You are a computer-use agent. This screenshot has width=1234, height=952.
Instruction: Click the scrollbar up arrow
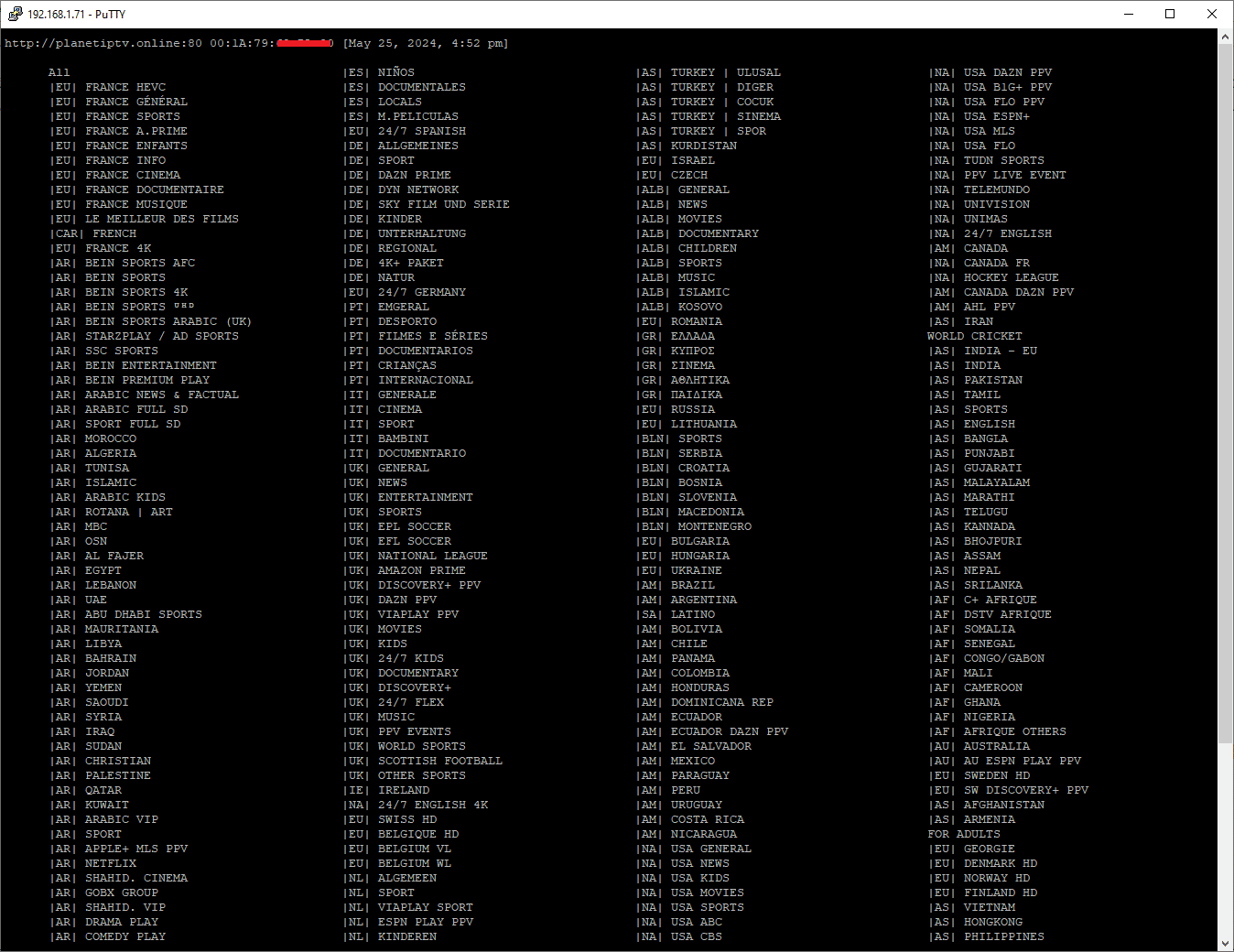[1226, 38]
